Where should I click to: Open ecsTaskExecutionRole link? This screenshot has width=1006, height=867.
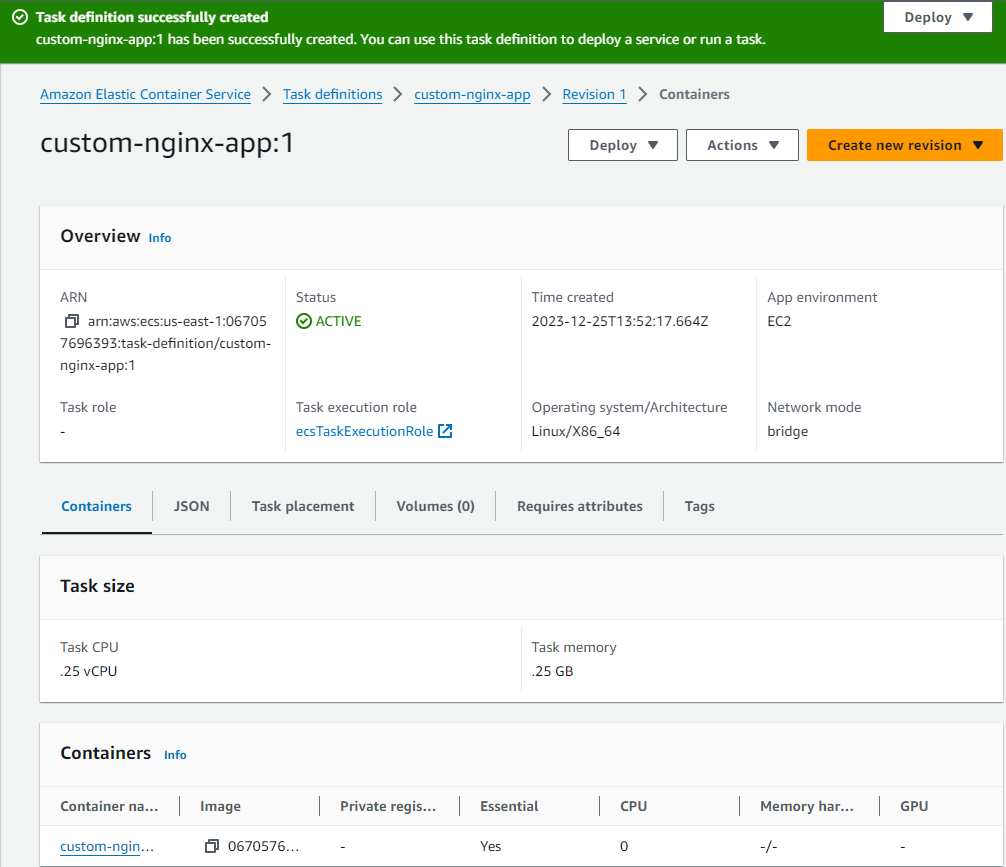pyautogui.click(x=364, y=431)
